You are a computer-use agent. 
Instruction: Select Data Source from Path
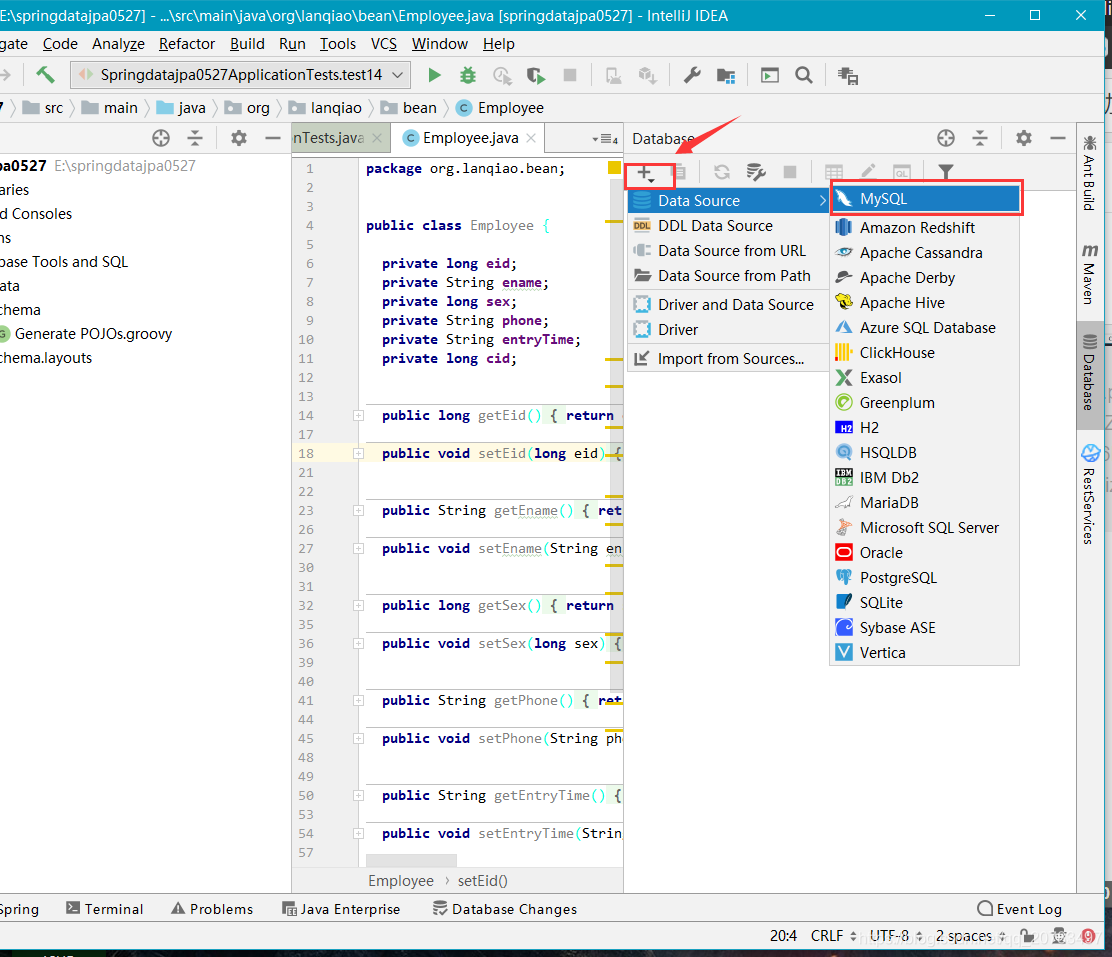(x=729, y=275)
